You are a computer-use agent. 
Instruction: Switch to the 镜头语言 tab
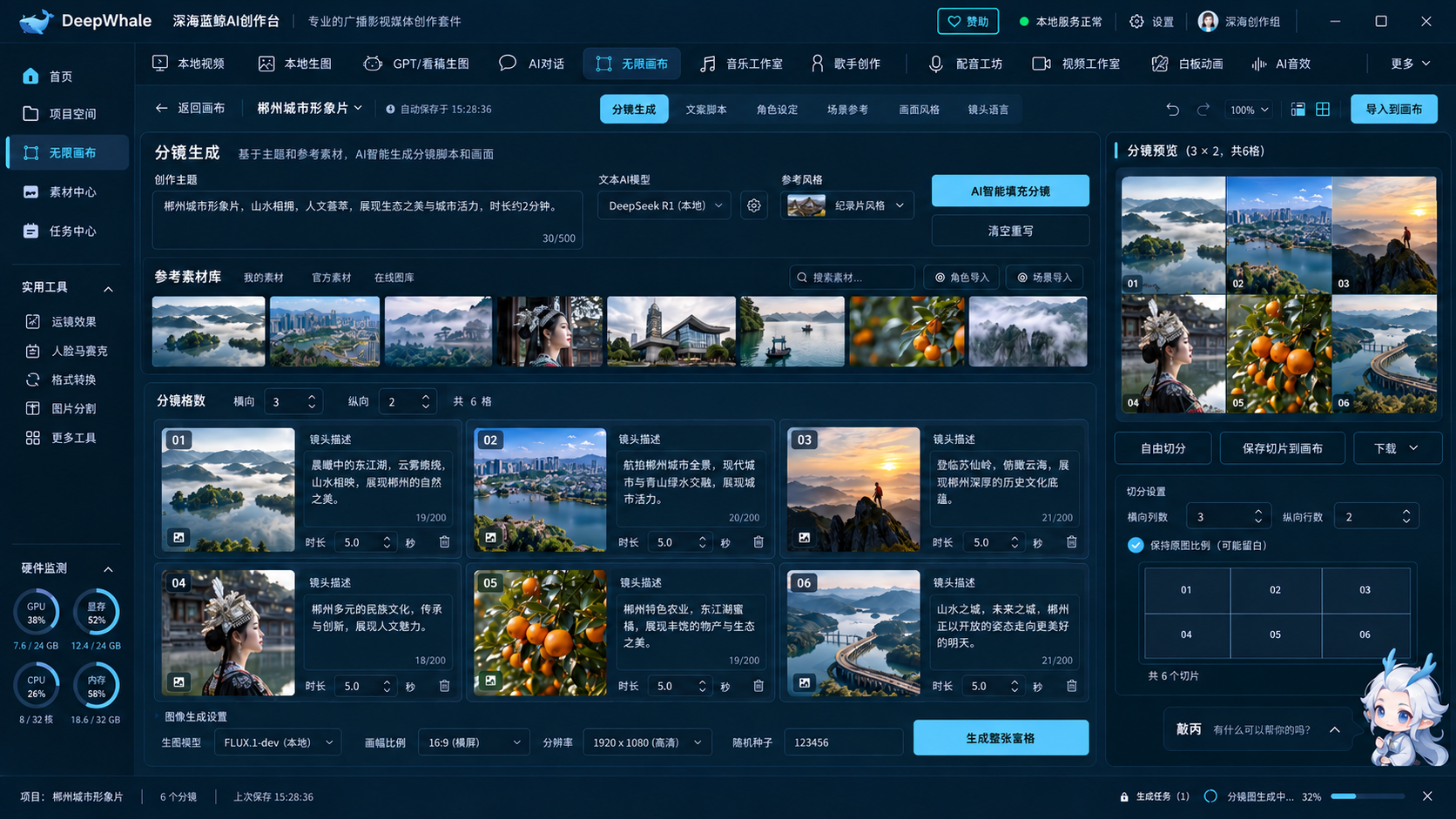coord(988,110)
